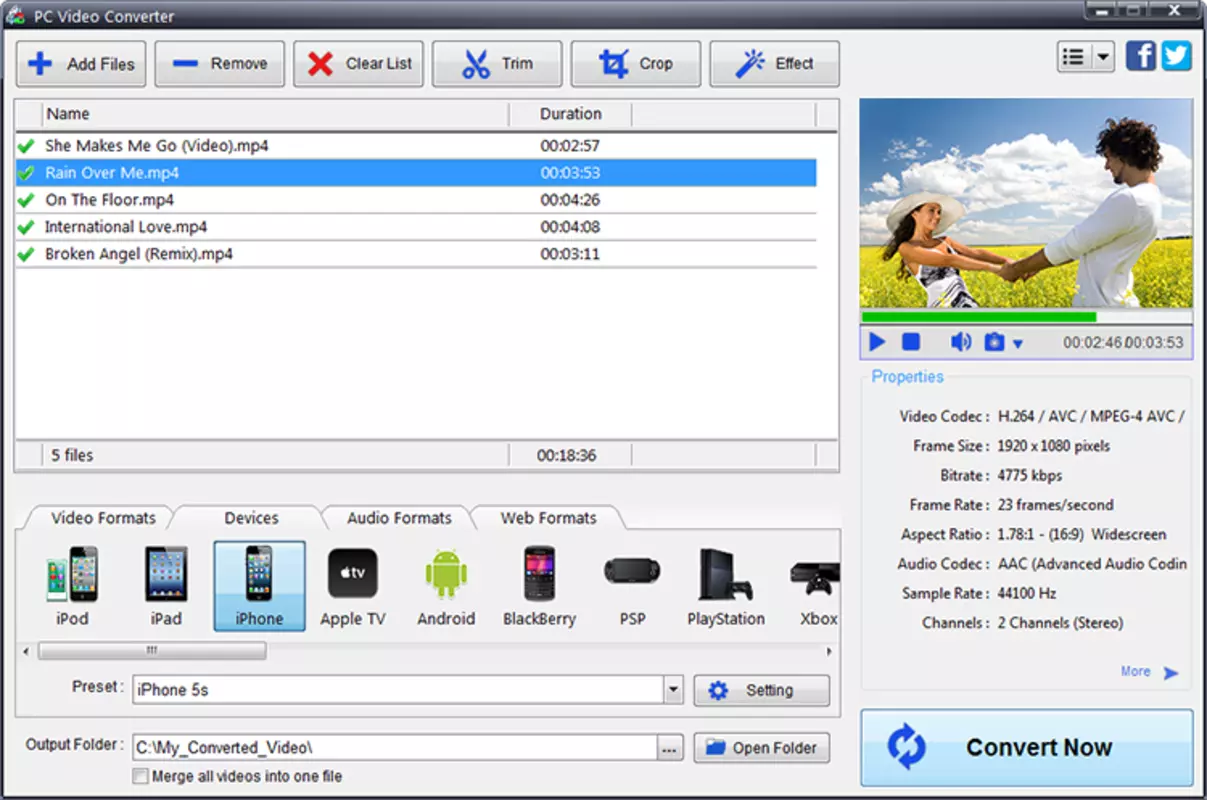
Task: Toggle checkmark for Broken Angel (Remix).mp4
Action: click(x=27, y=254)
